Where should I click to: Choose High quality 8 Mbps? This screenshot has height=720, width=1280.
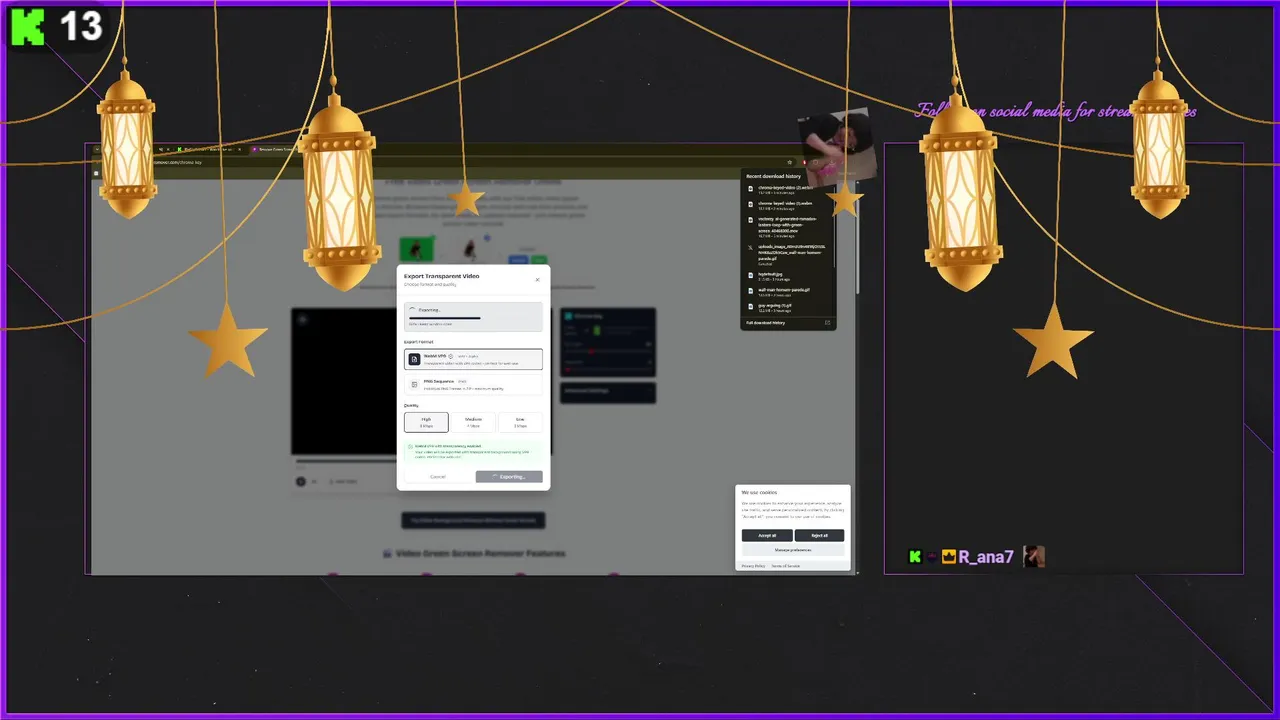[426, 422]
